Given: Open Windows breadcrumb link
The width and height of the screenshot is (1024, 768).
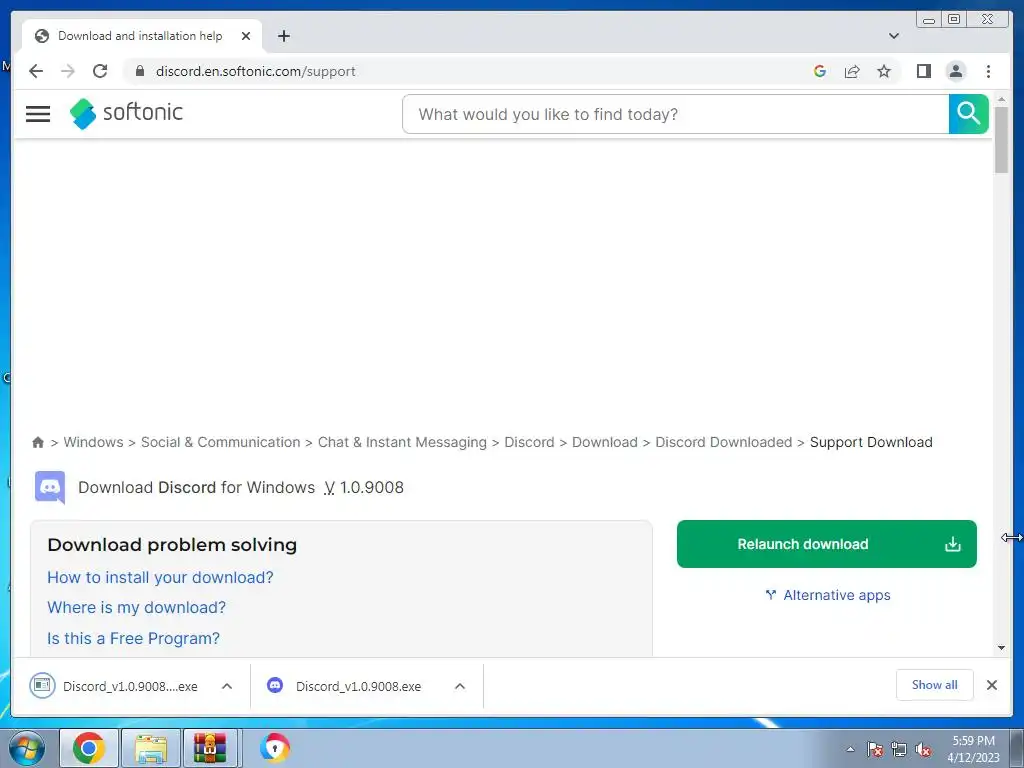Looking at the screenshot, I should coord(93,442).
